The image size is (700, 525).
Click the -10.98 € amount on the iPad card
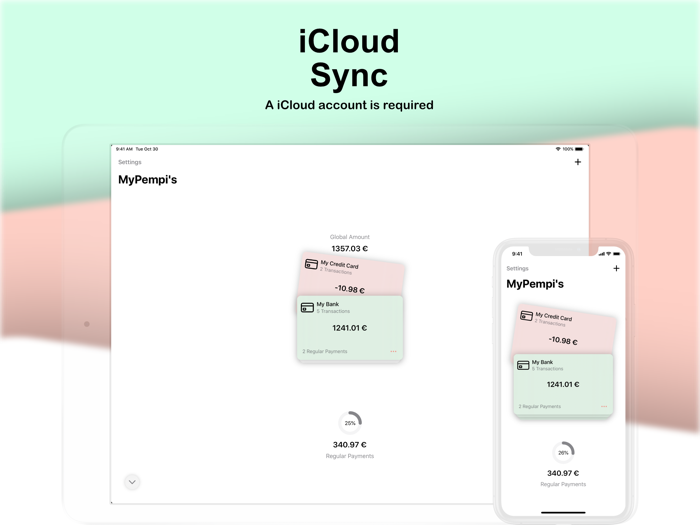pyautogui.click(x=350, y=289)
